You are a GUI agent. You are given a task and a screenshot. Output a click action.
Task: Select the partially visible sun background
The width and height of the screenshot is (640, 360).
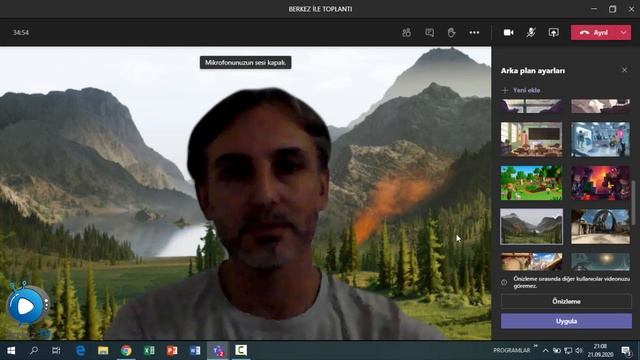tap(600, 262)
